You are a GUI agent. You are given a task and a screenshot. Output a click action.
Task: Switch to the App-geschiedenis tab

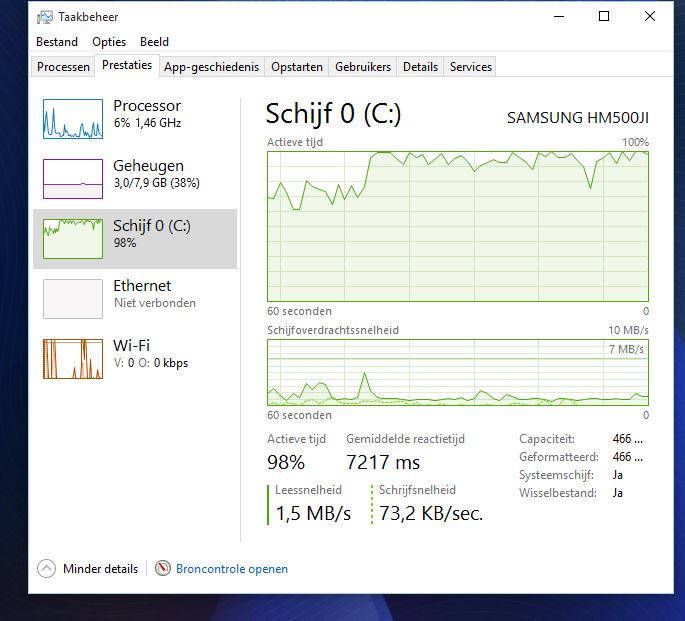tap(211, 67)
